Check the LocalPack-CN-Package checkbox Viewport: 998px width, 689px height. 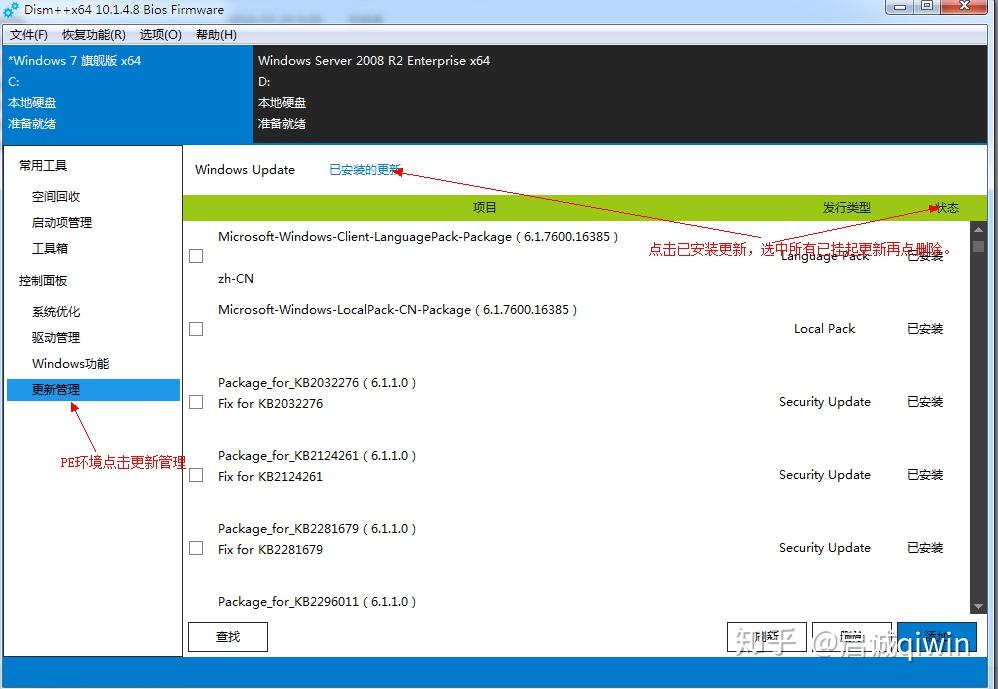(x=196, y=329)
